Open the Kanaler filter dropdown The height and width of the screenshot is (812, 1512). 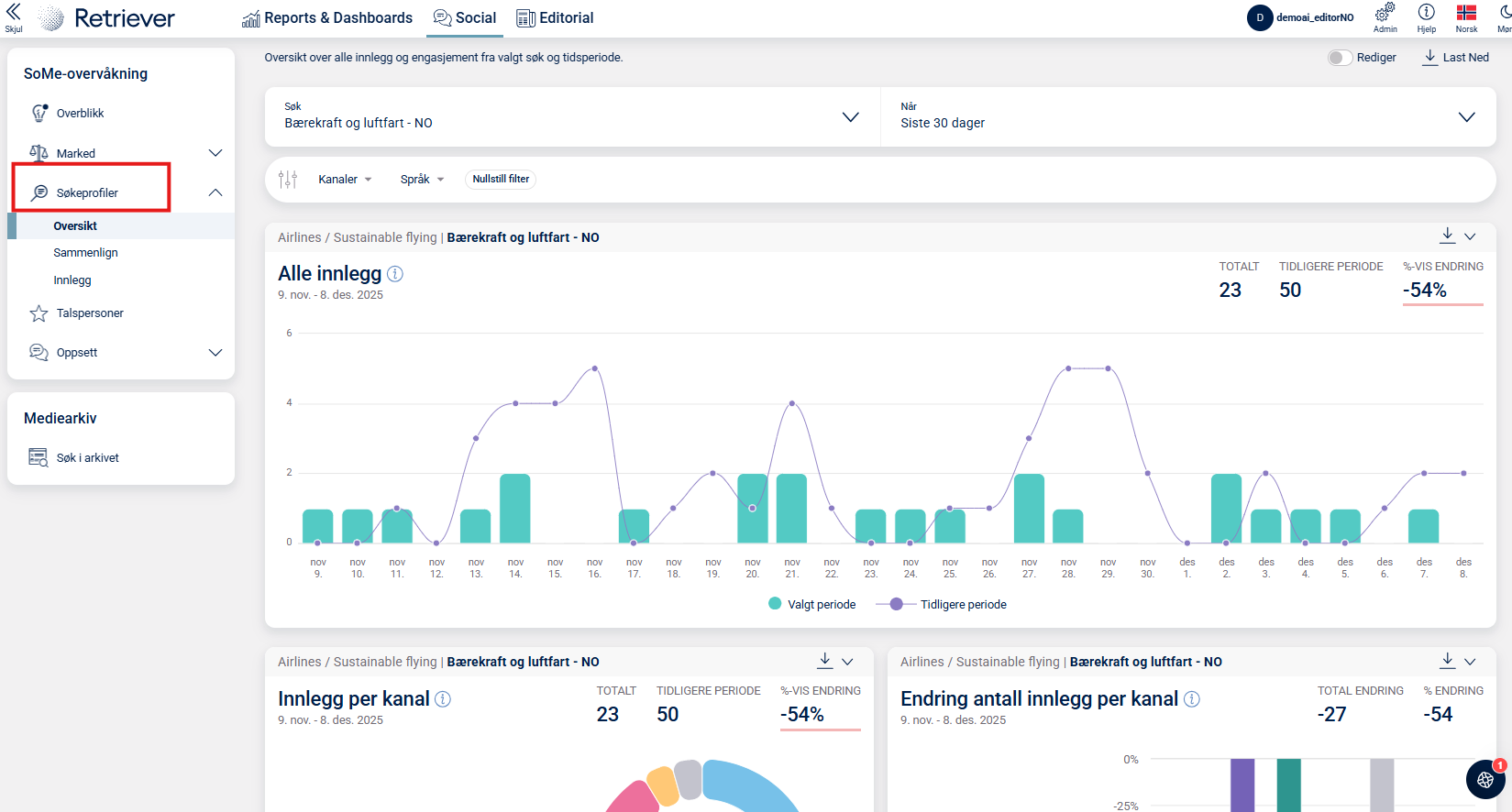[x=345, y=180]
